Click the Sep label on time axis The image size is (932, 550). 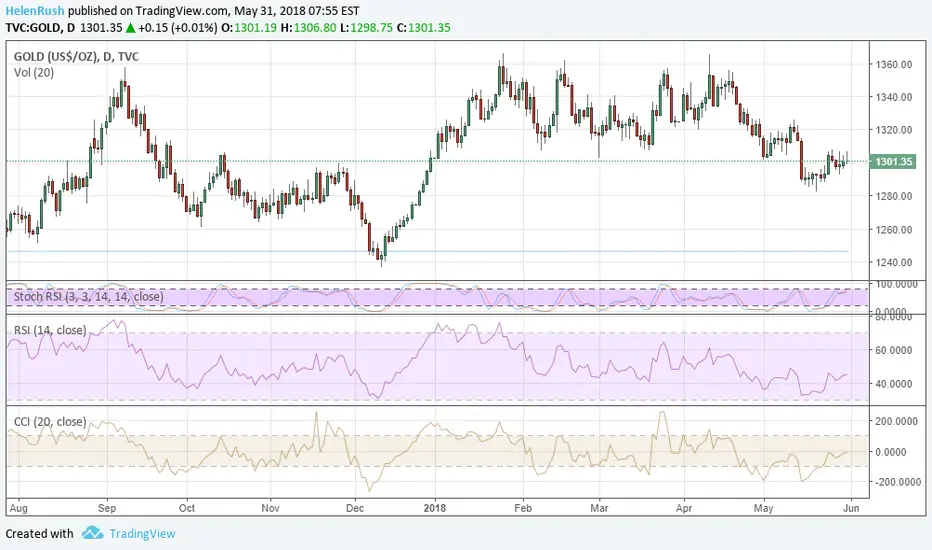click(x=107, y=508)
